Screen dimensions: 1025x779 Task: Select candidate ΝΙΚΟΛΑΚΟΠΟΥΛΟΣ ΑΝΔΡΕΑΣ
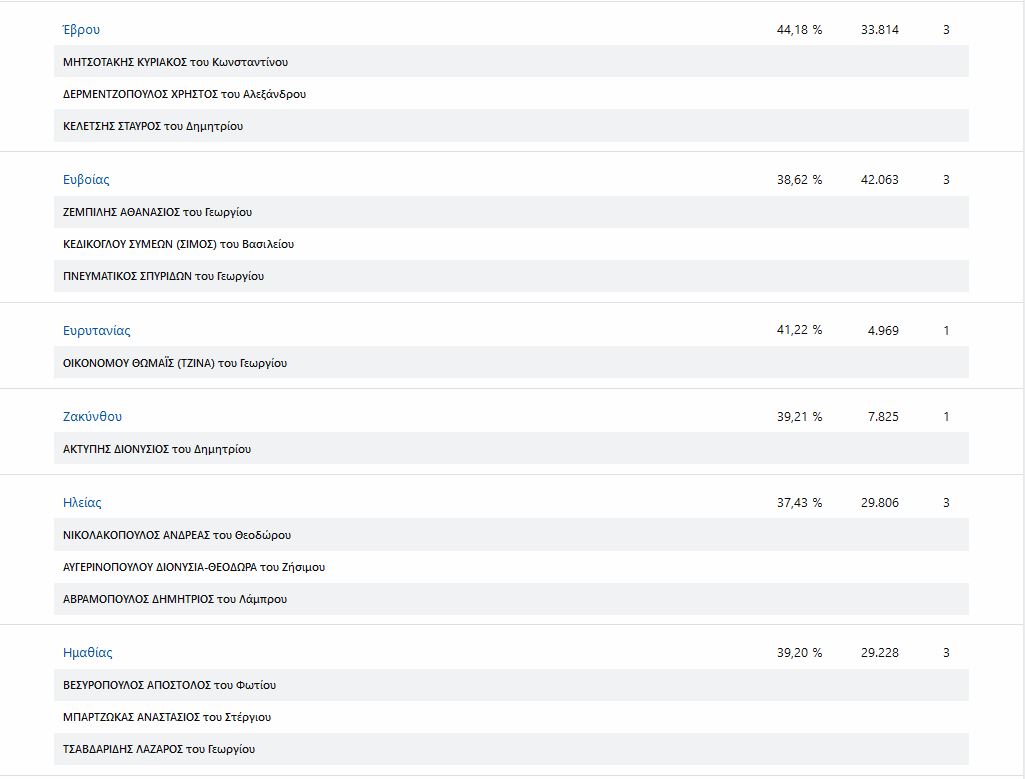(175, 535)
